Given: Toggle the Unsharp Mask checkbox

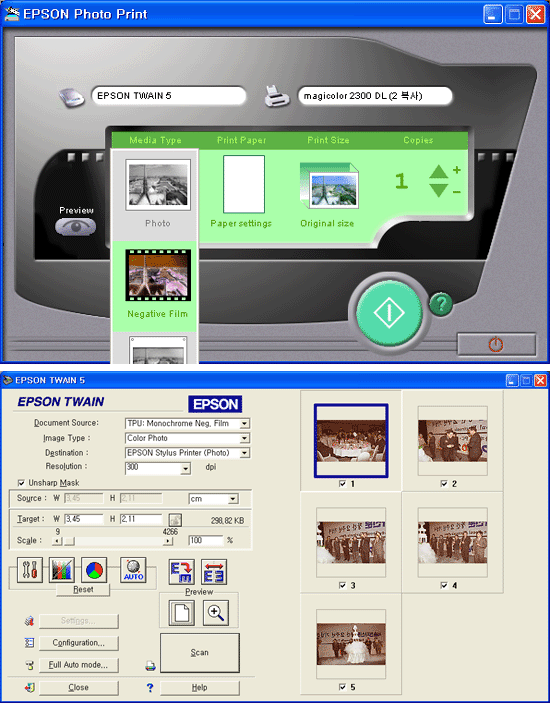Looking at the screenshot, I should point(21,483).
